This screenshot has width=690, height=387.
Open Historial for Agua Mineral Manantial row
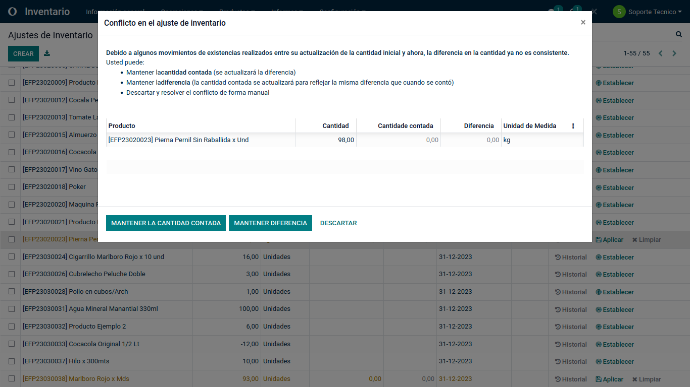[571, 310]
